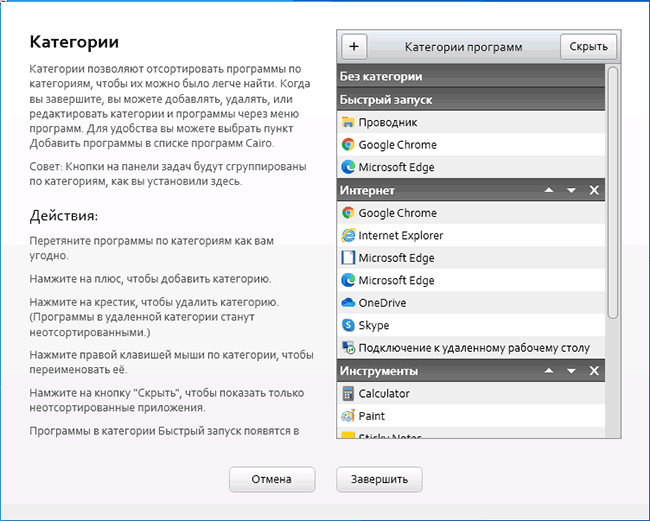Select the Быстрый запуск category header
The height and width of the screenshot is (521, 650).
(471, 99)
